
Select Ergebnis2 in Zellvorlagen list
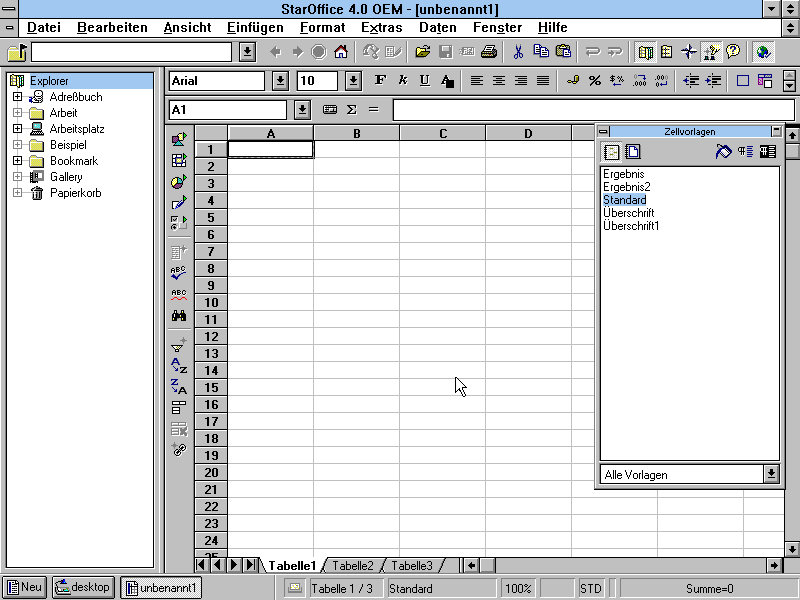[627, 187]
